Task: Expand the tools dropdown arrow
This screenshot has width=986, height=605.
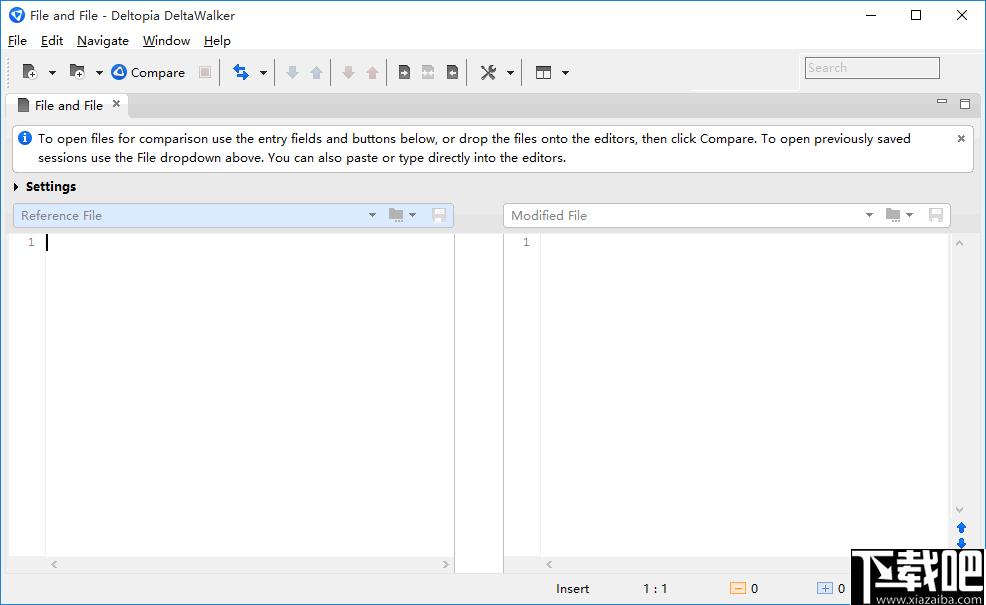Action: click(x=511, y=73)
